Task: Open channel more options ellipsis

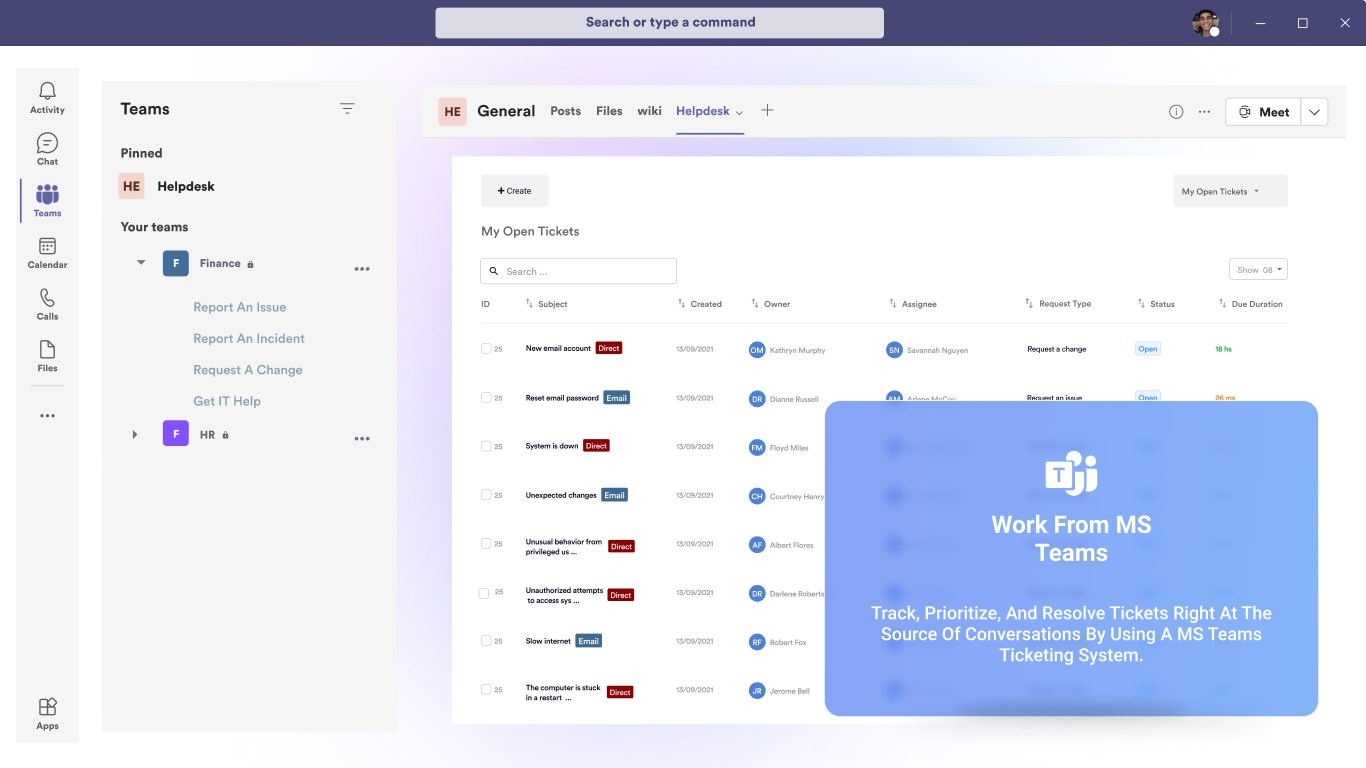Action: 1204,112
